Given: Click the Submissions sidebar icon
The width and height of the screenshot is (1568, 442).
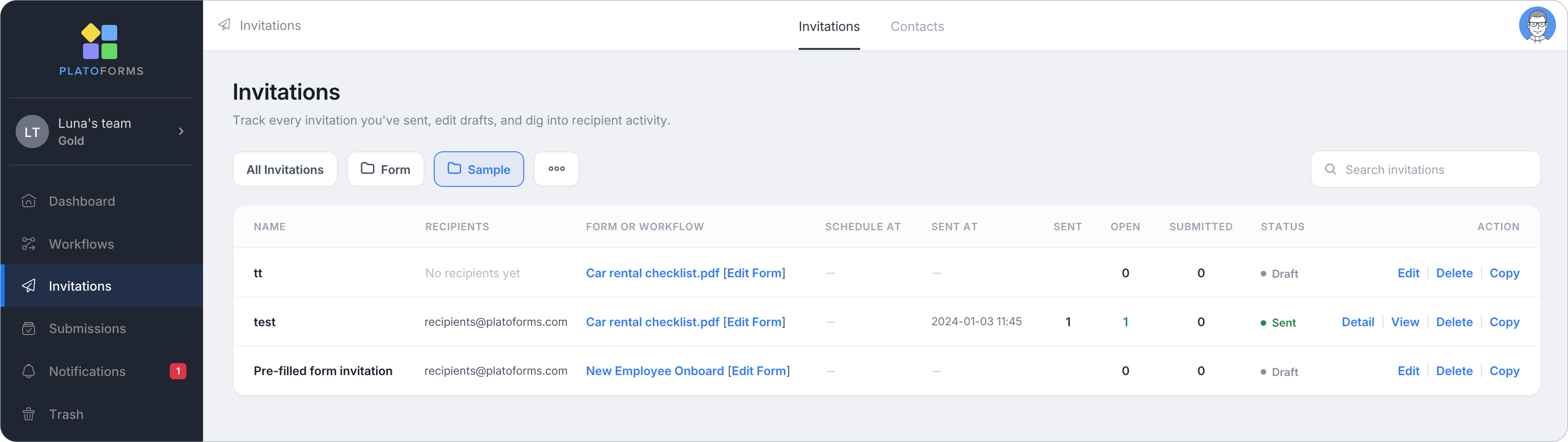Looking at the screenshot, I should [x=29, y=328].
